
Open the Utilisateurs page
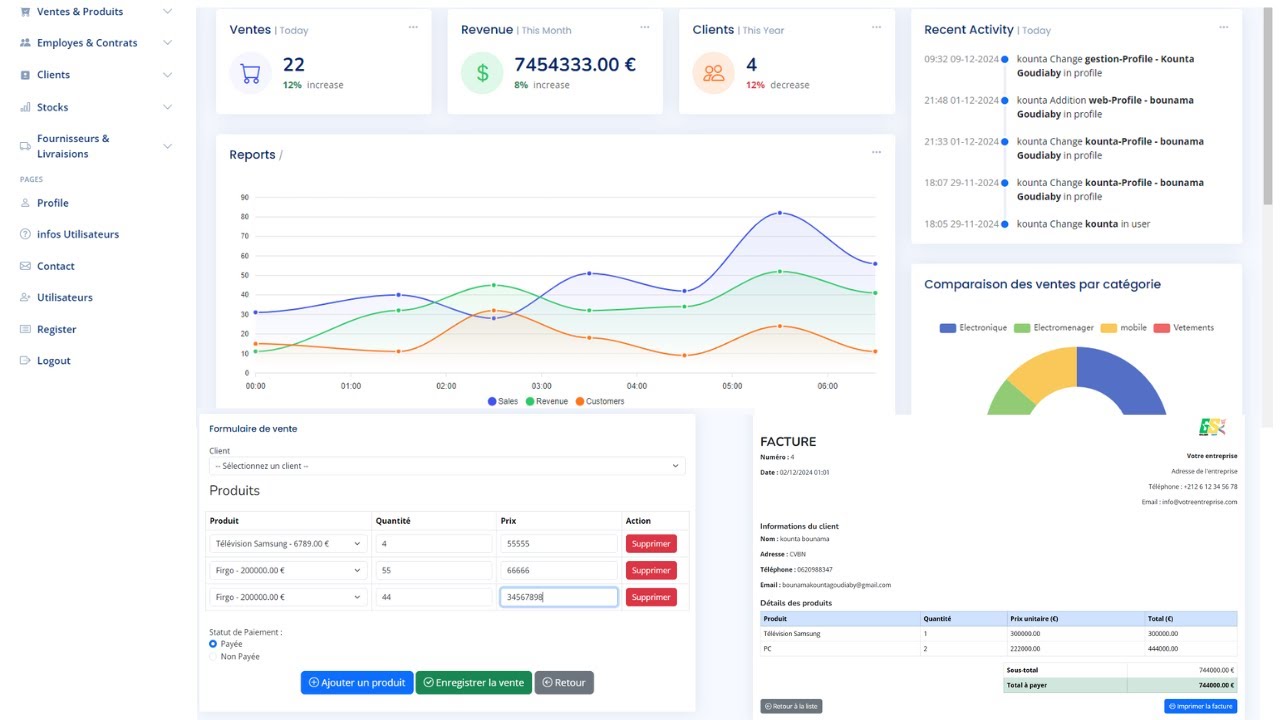click(x=65, y=297)
